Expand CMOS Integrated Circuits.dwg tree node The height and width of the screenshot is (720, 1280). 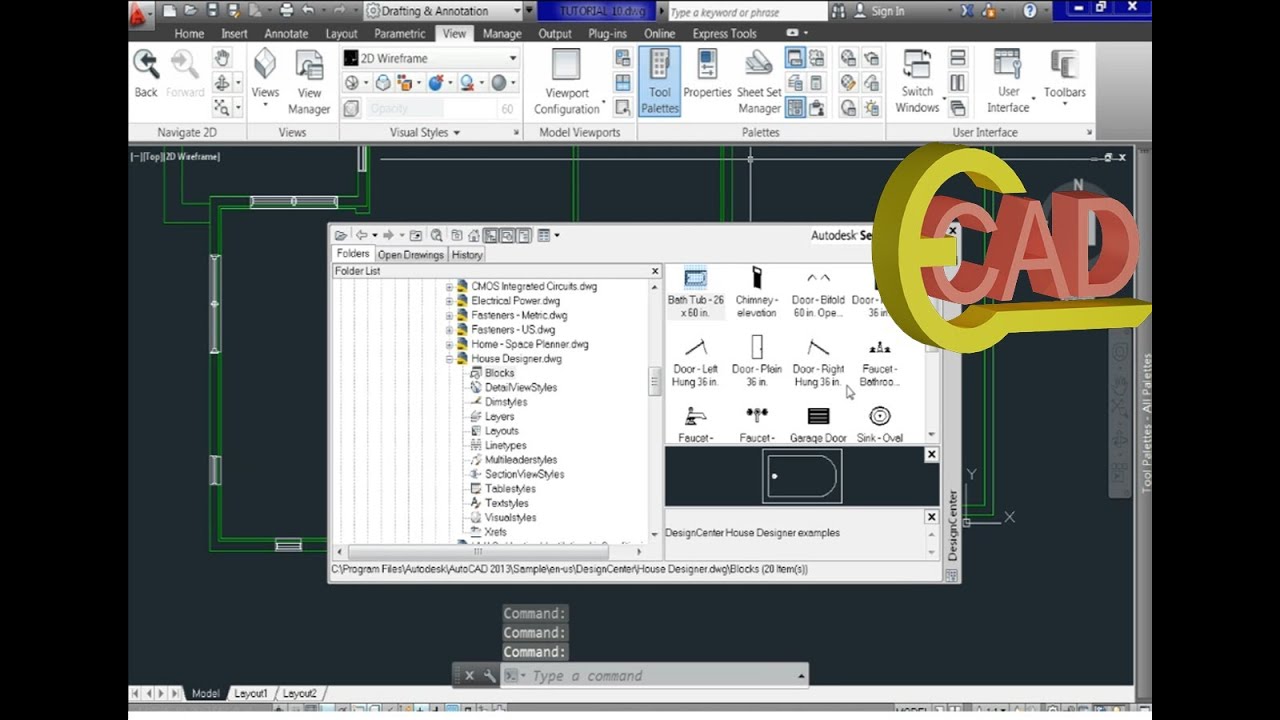450,287
